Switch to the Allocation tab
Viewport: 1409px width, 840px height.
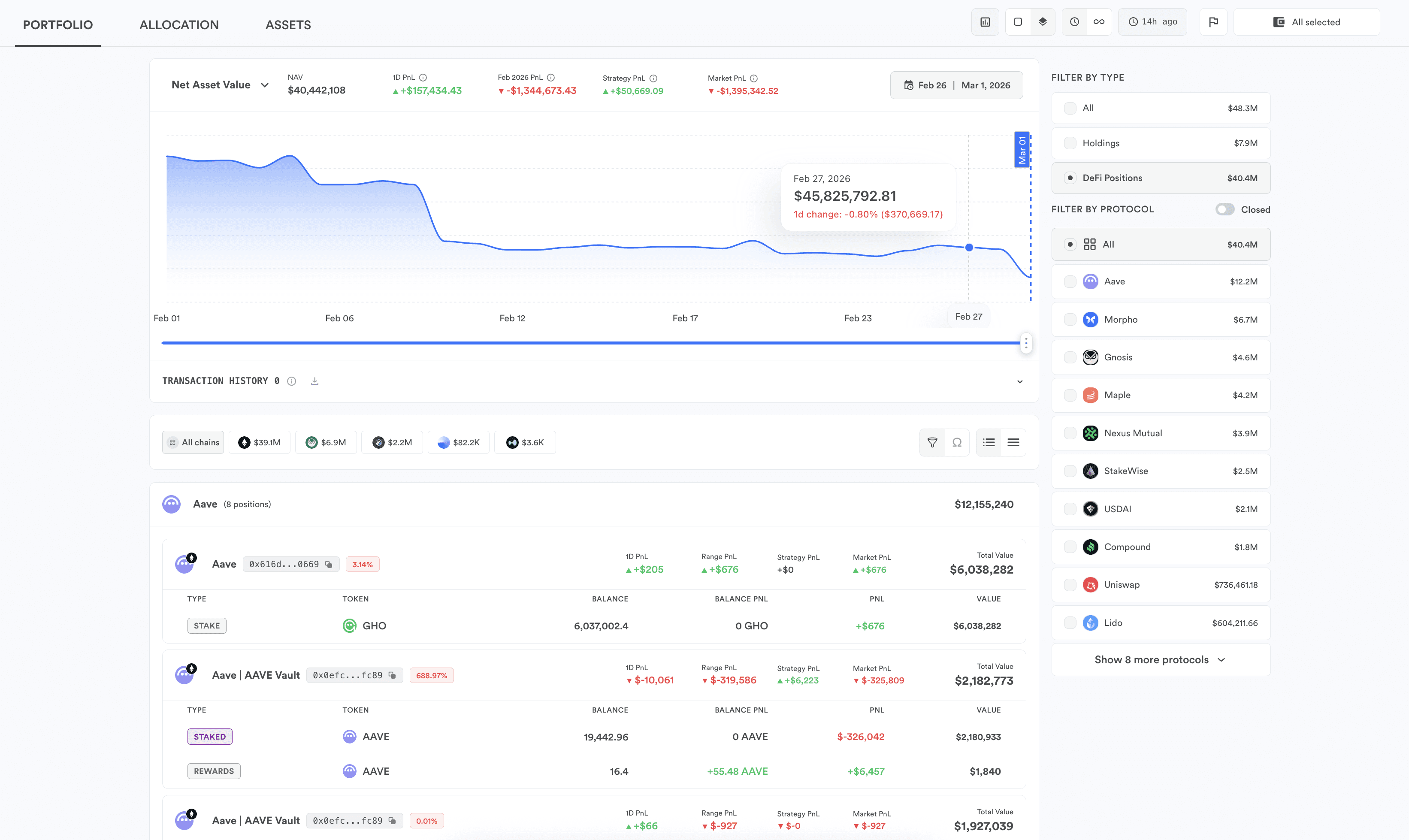179,25
